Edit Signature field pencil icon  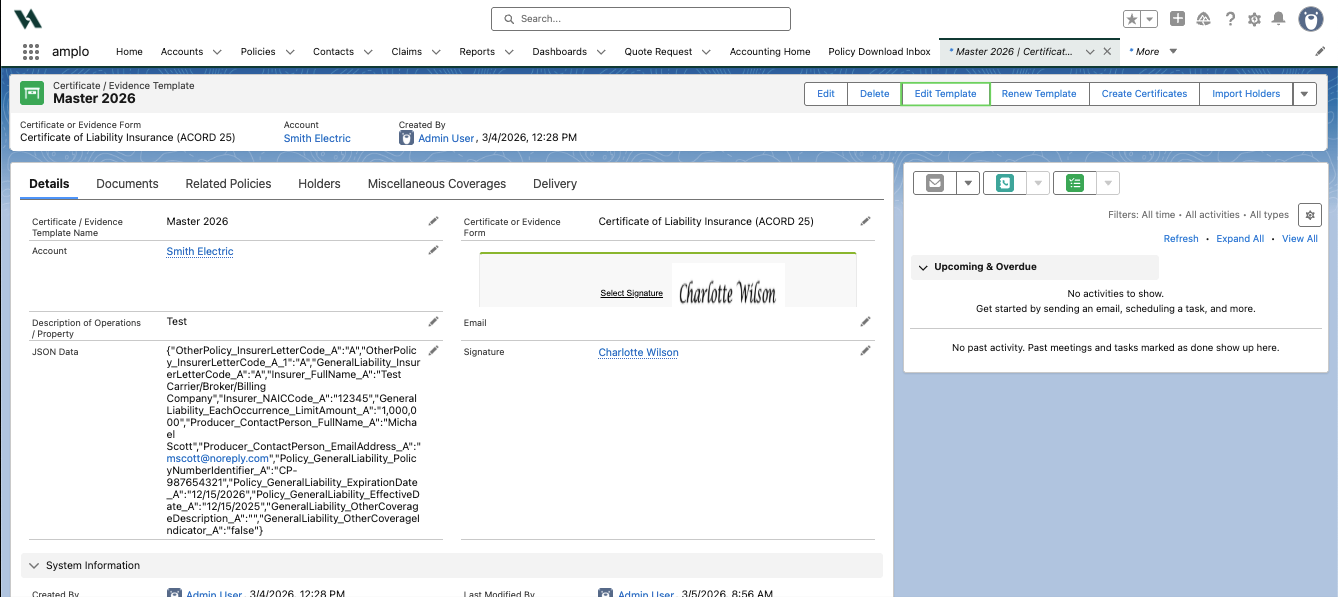[865, 350]
